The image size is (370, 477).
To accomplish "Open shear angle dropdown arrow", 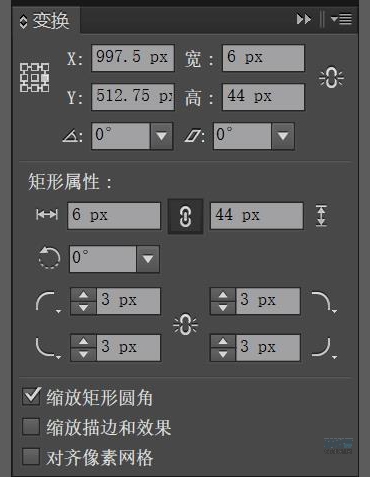I will pos(283,136).
